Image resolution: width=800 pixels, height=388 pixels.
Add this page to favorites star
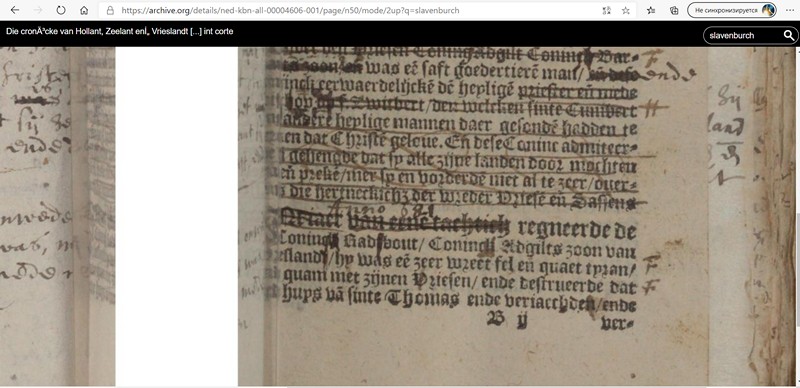[626, 10]
